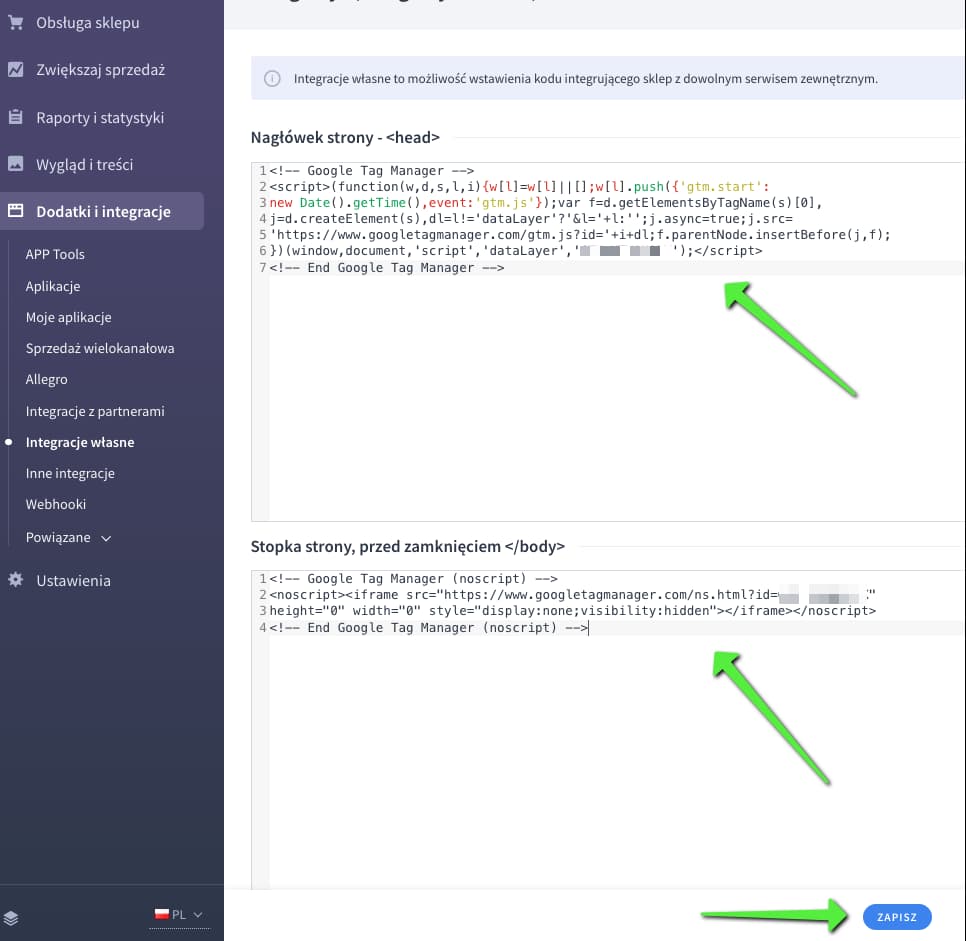This screenshot has height=941, width=966.
Task: Click the layers icon at sidebar bottom
Action: [11, 918]
